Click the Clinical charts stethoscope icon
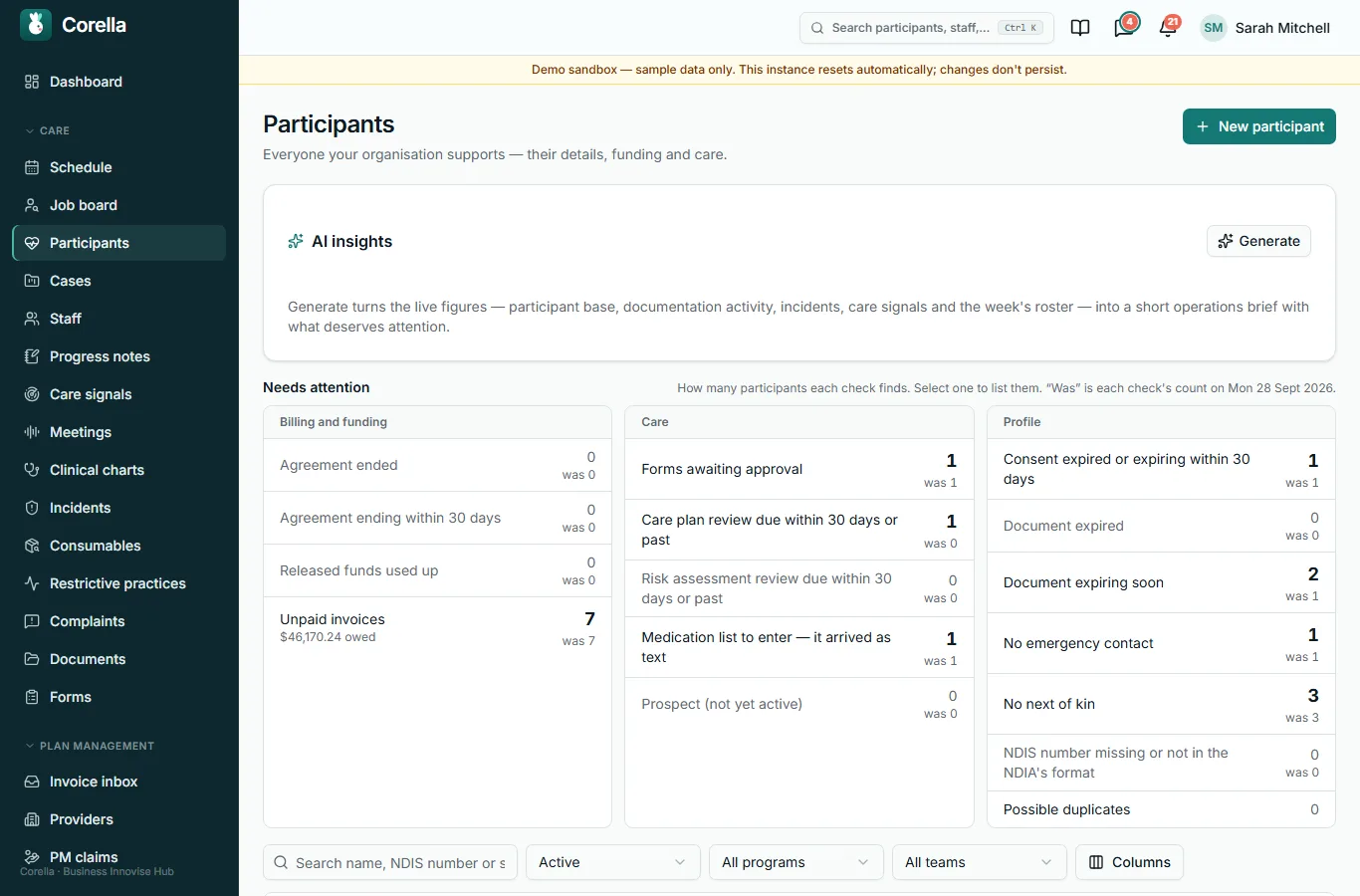Screen dimensions: 1360x896 pos(32,470)
